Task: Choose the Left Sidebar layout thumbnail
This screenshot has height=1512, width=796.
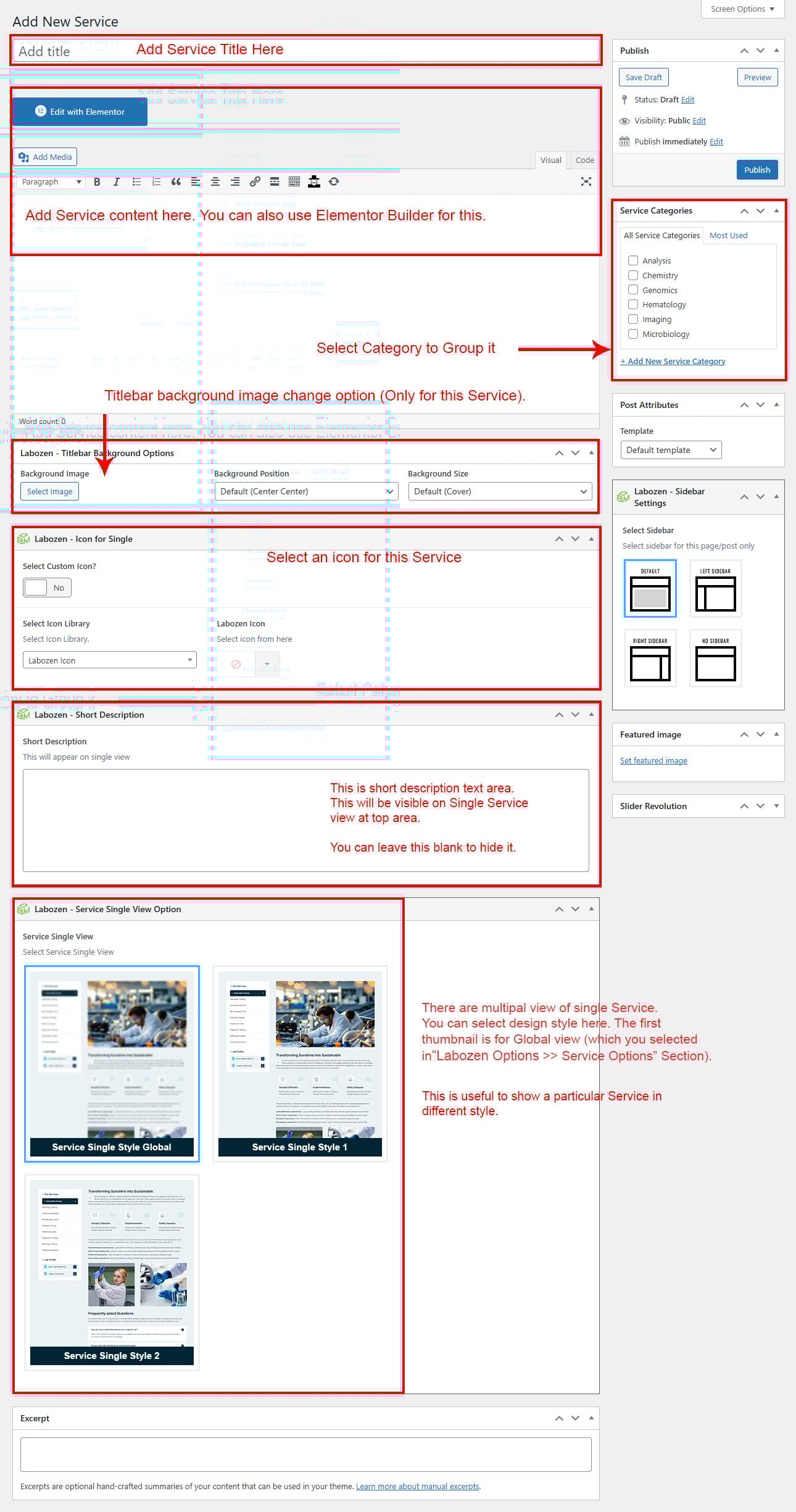Action: [x=715, y=589]
